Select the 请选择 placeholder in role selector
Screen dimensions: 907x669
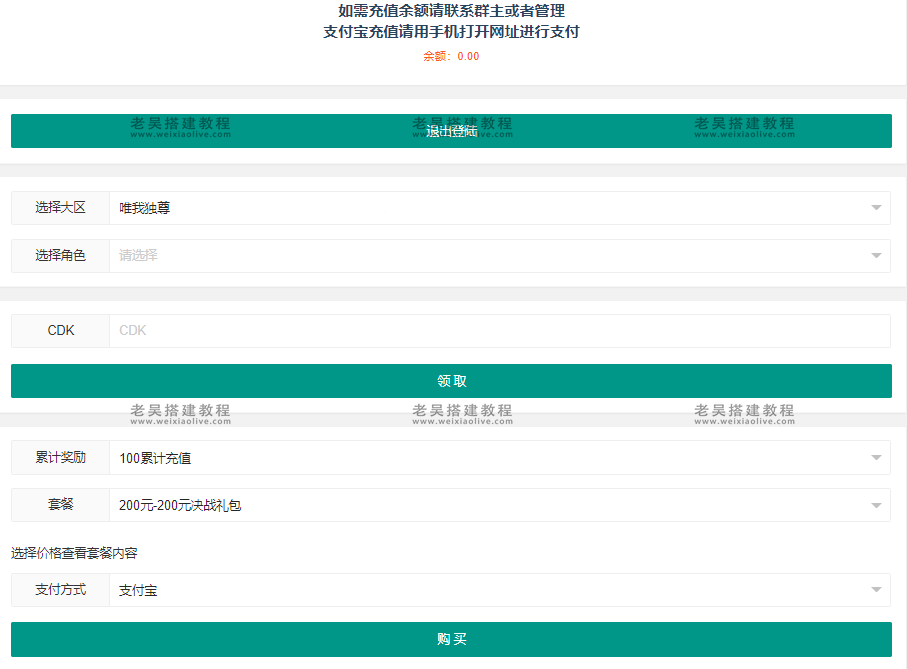point(141,256)
